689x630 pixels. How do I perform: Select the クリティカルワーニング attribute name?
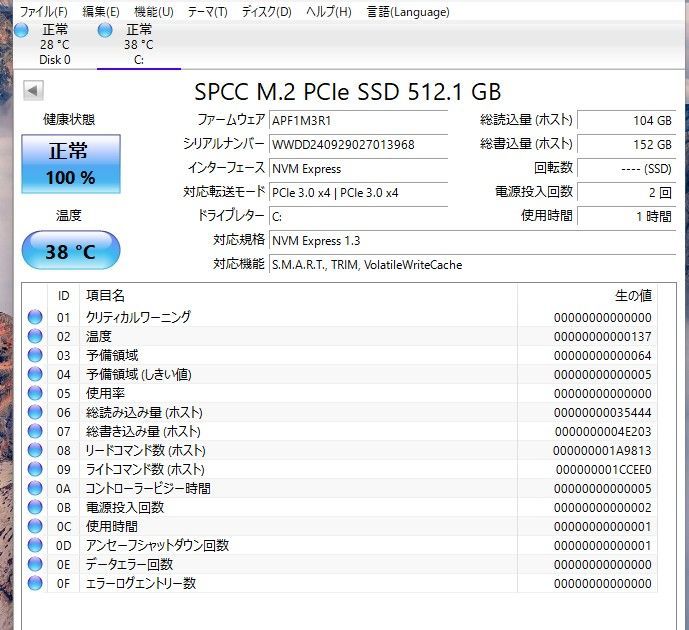pos(138,317)
